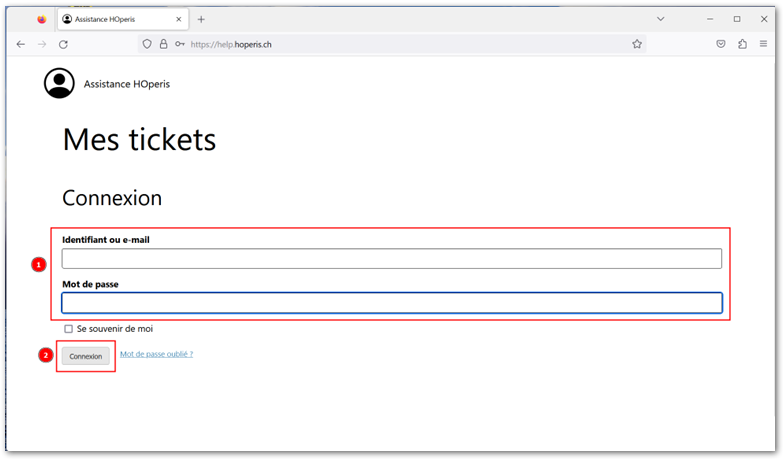Open the Extensions puzzle icon
The image size is (784, 460).
pyautogui.click(x=742, y=44)
